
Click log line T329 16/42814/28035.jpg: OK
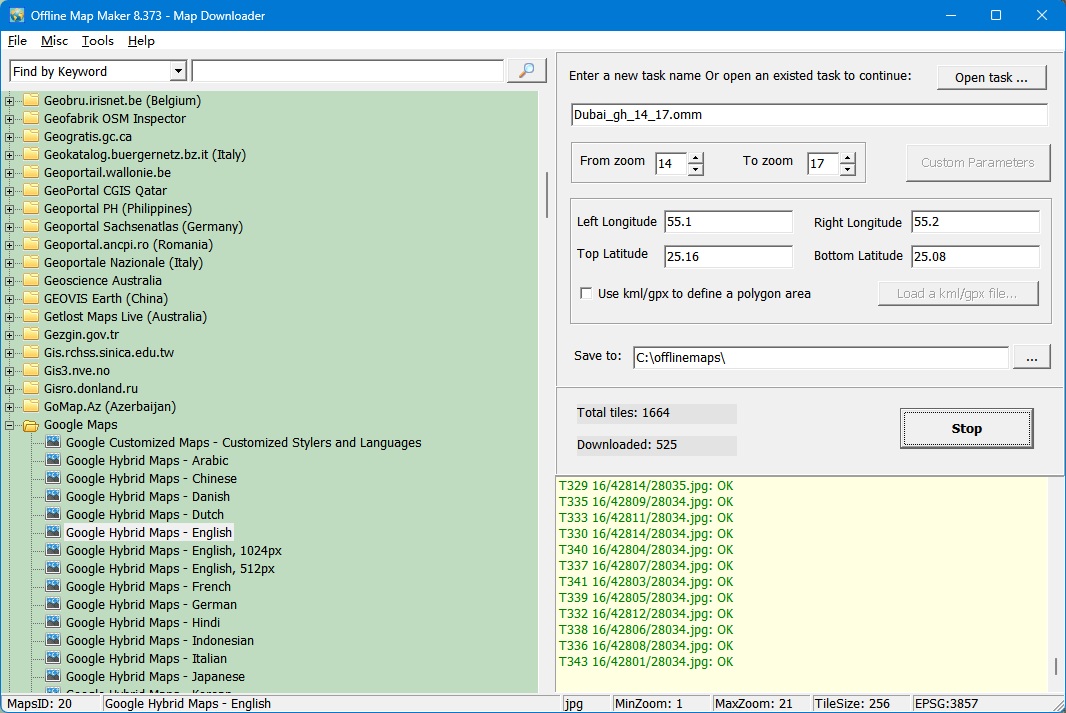646,485
